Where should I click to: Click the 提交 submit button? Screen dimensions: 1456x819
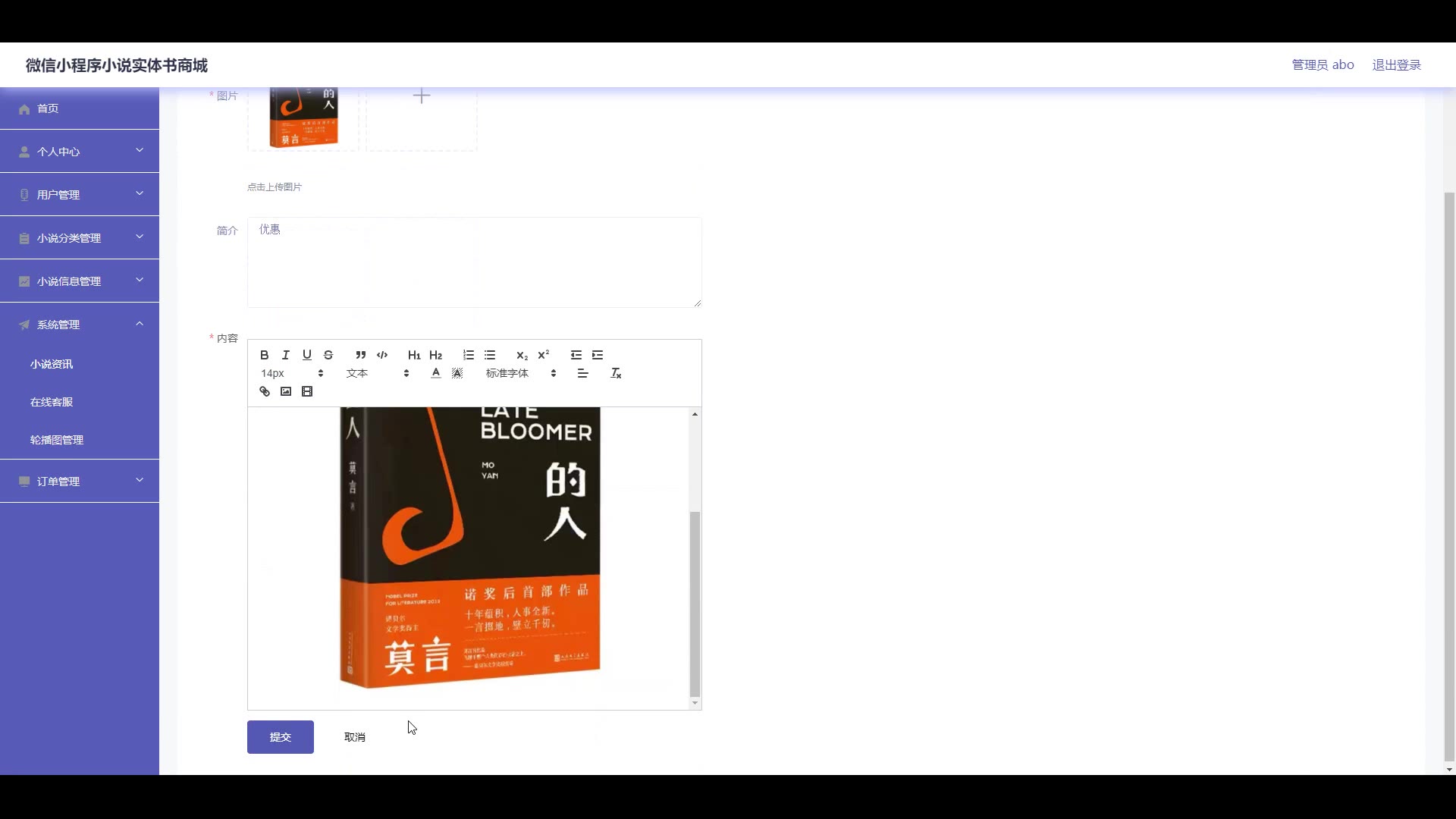coord(281,737)
